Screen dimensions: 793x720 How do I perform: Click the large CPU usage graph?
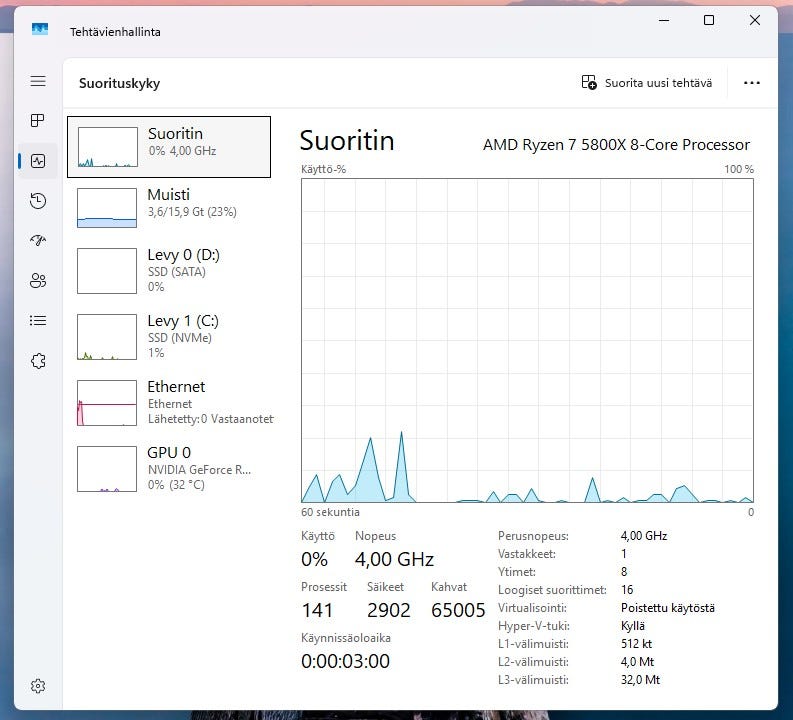(527, 340)
